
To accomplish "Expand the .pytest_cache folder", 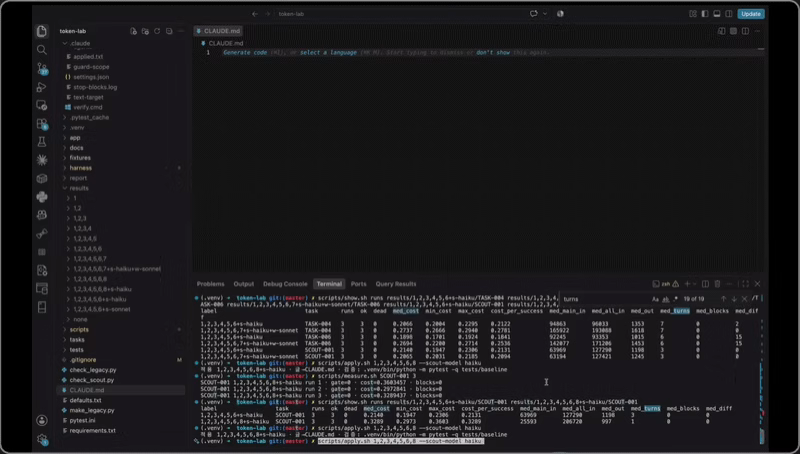I will 120,117.
